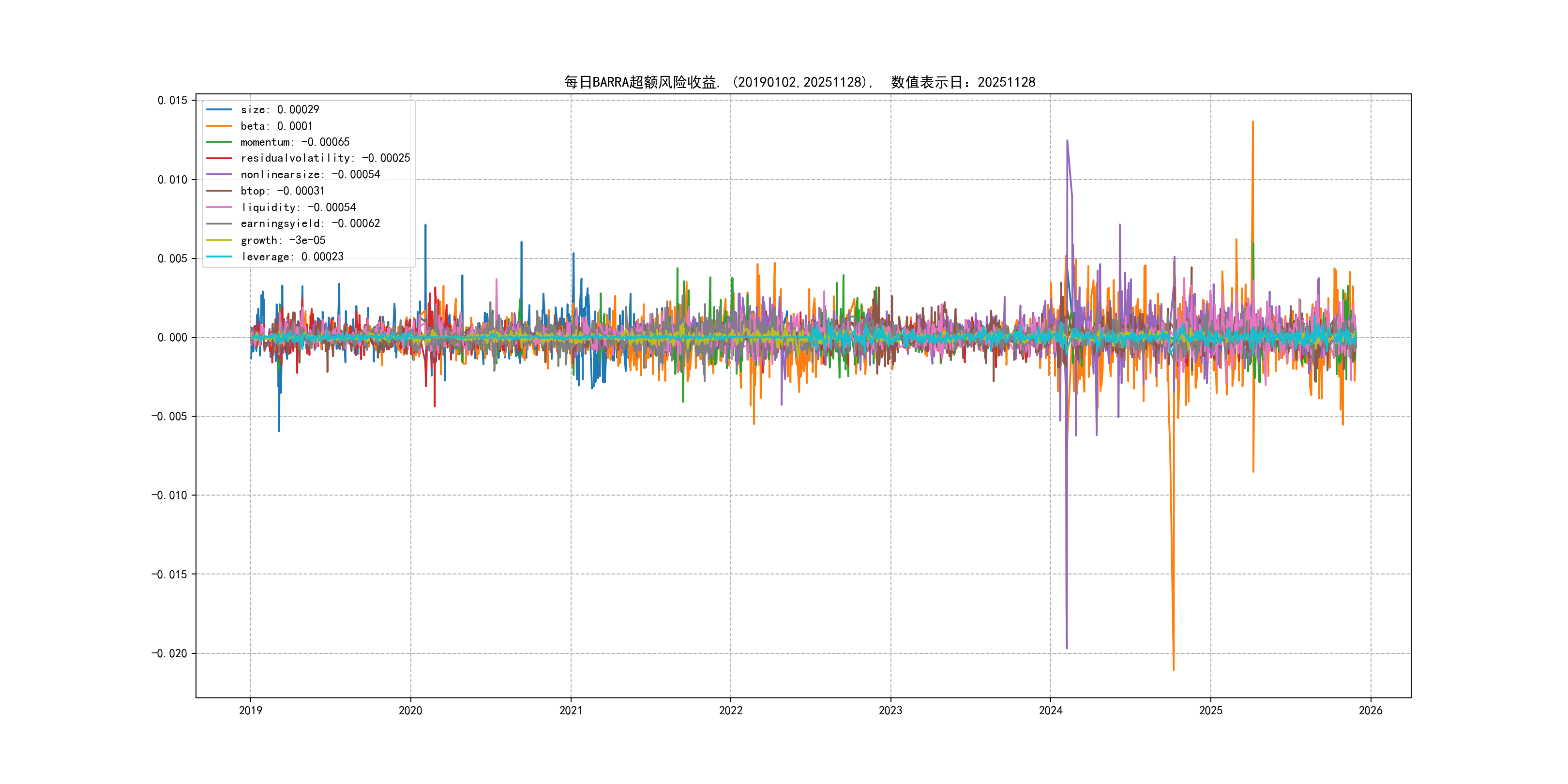The image size is (1568, 784).
Task: Click the red residualvolatility legend line swatch
Action: (x=219, y=158)
